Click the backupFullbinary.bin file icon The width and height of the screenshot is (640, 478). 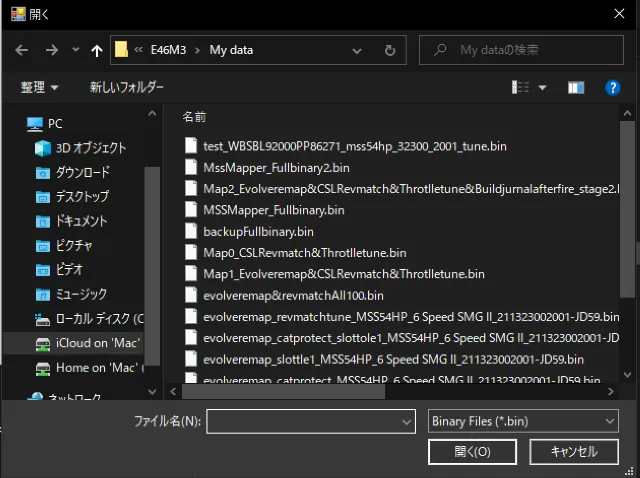(x=191, y=231)
